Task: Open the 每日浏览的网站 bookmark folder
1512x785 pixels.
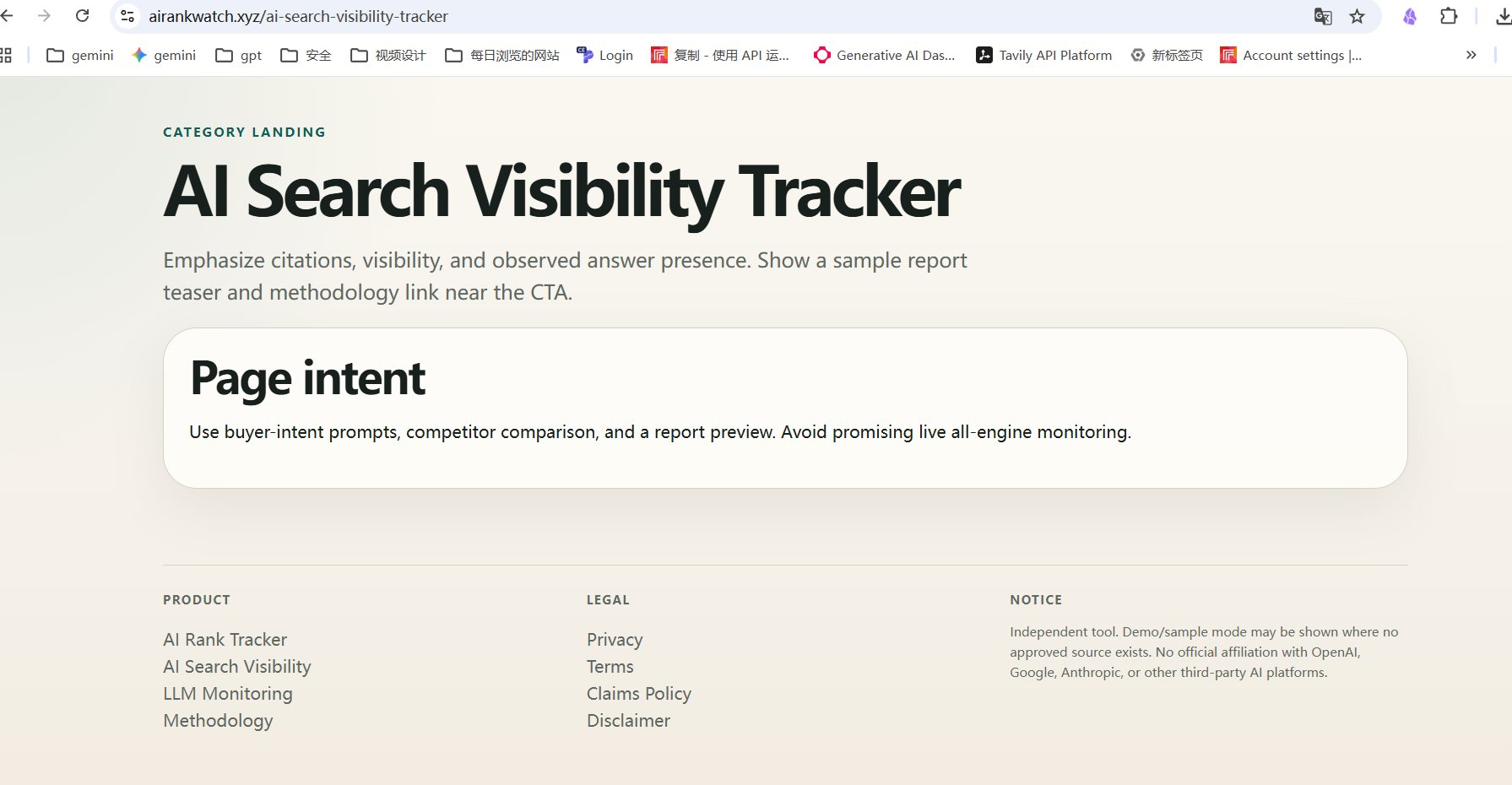Action: [x=502, y=55]
